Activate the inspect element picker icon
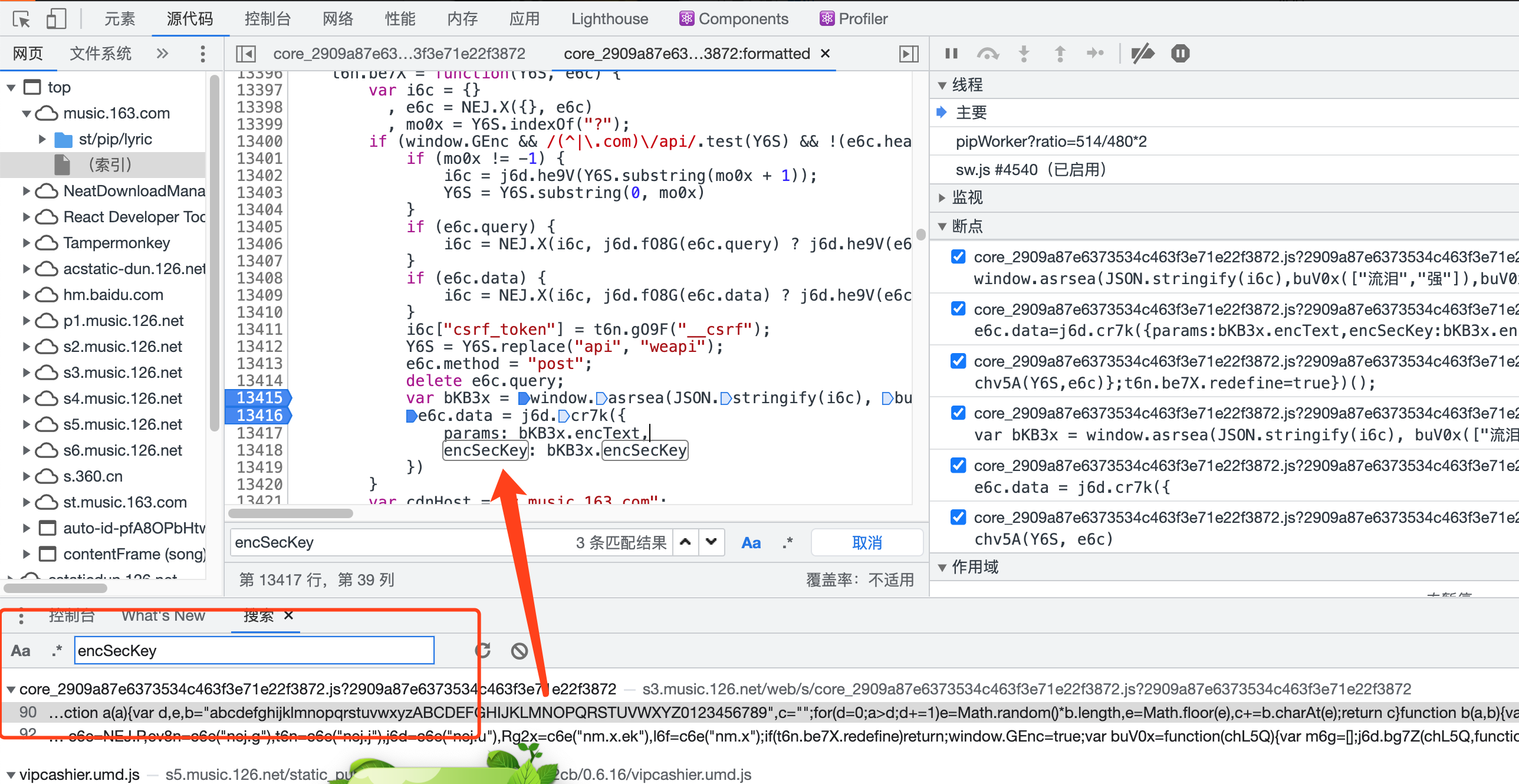Screen dimensions: 1519x784 21,19
